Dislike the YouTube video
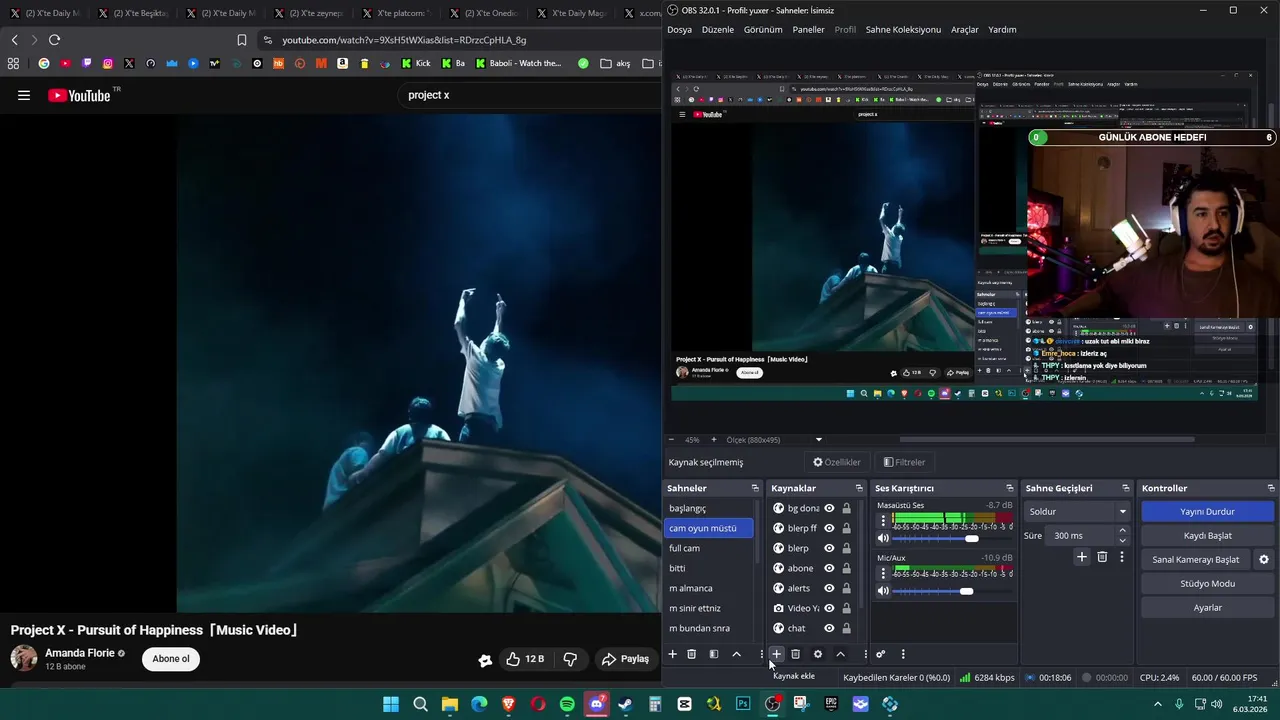 [570, 659]
